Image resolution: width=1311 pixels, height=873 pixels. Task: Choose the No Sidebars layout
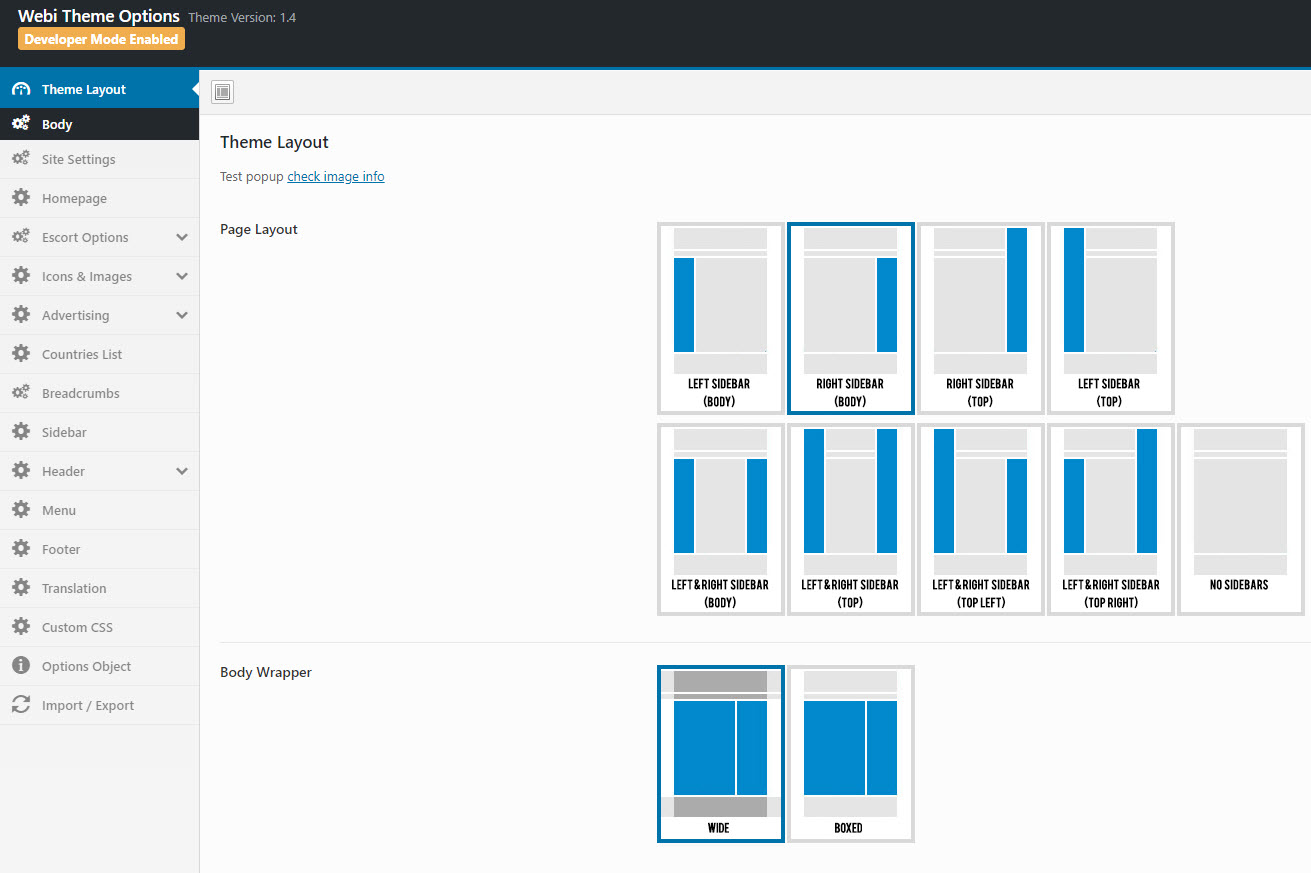tap(1240, 519)
